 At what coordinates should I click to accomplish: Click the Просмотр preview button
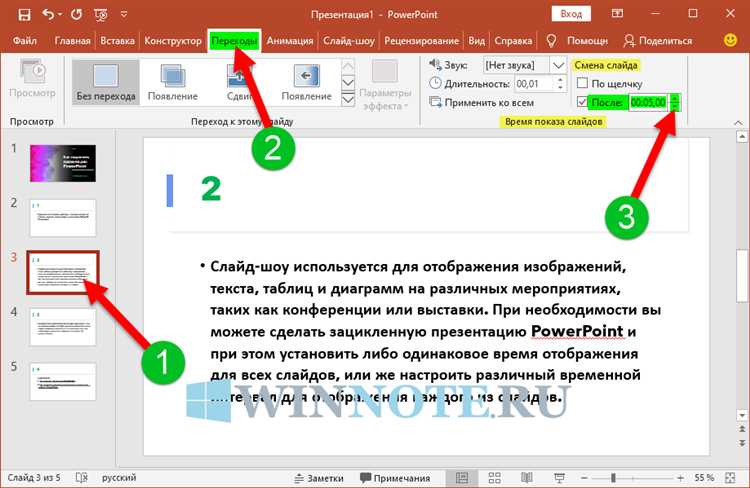coord(32,79)
